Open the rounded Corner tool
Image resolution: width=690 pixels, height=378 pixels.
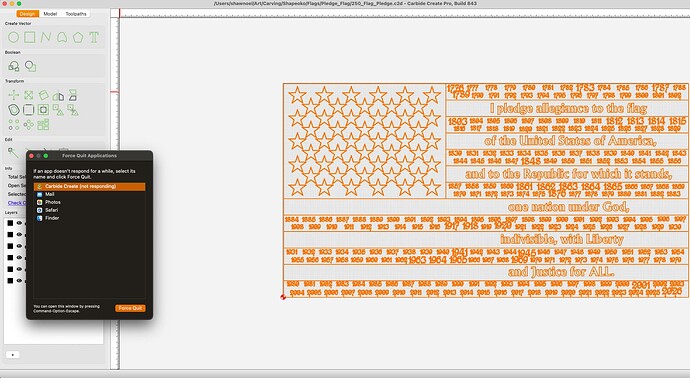click(x=29, y=110)
